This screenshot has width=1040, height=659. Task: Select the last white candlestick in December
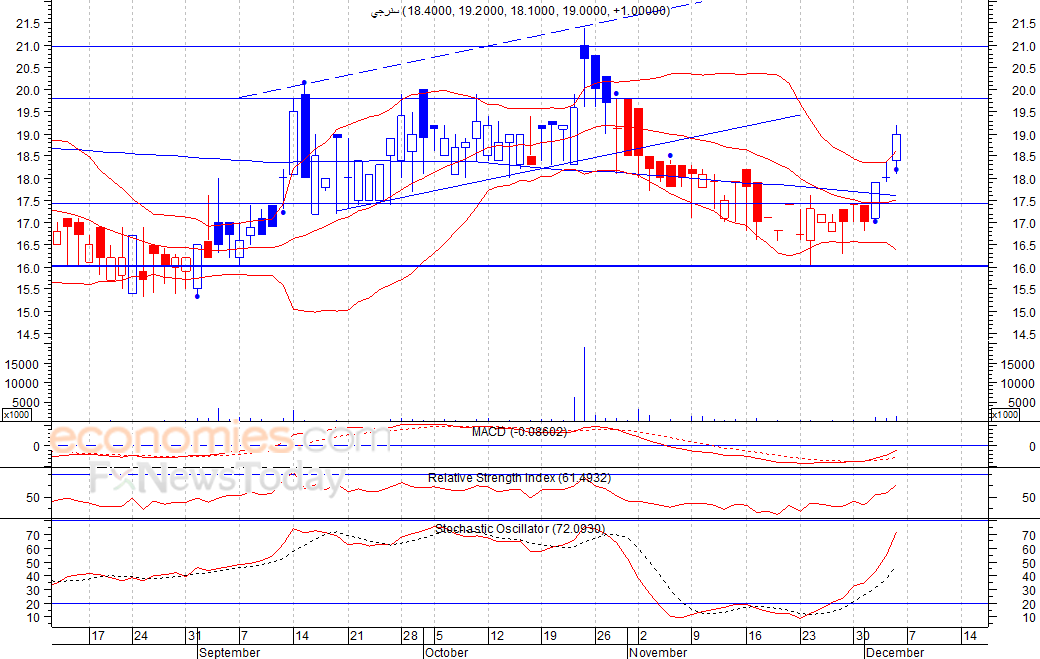click(897, 147)
